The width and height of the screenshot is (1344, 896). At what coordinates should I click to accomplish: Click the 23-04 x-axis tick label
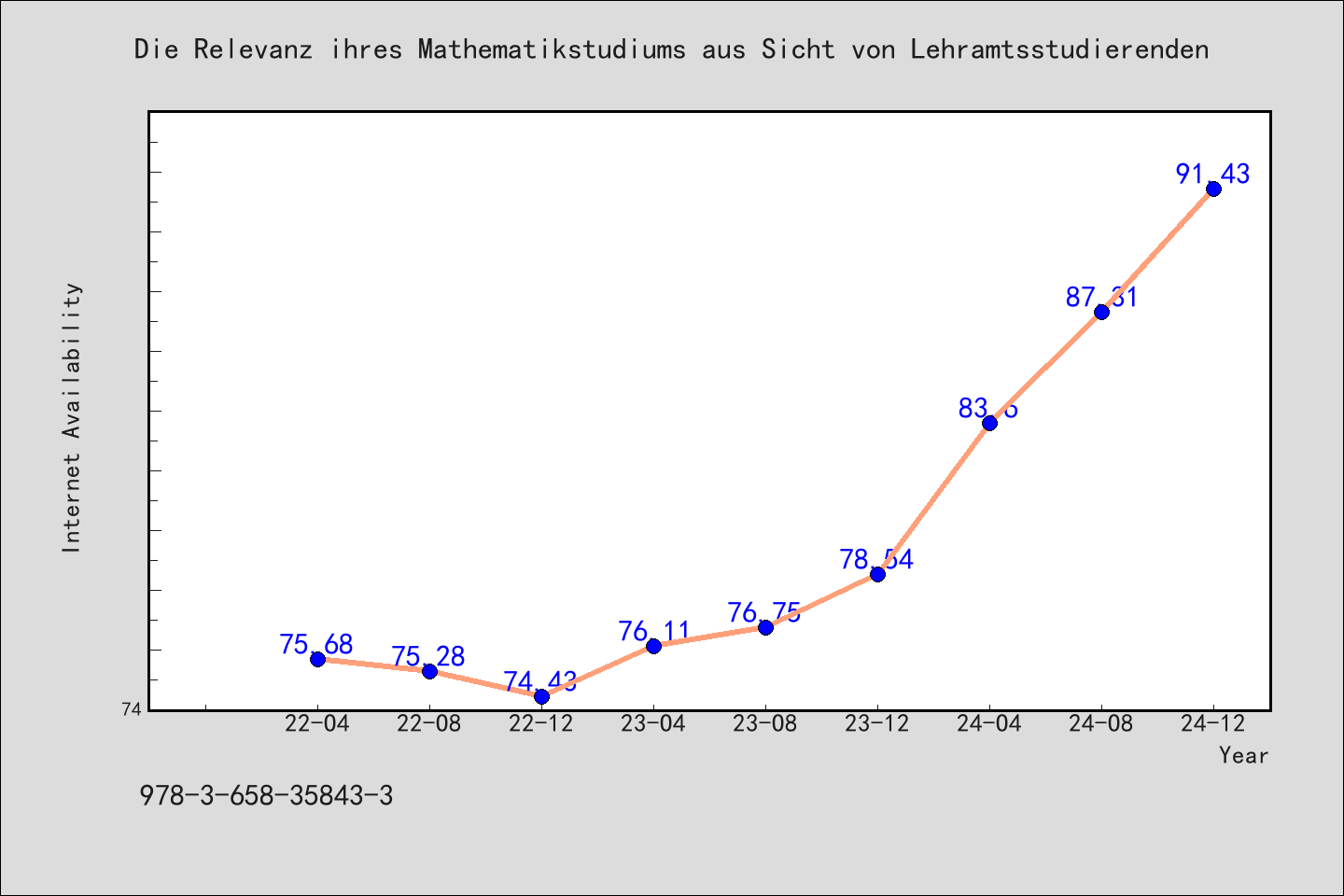(653, 724)
